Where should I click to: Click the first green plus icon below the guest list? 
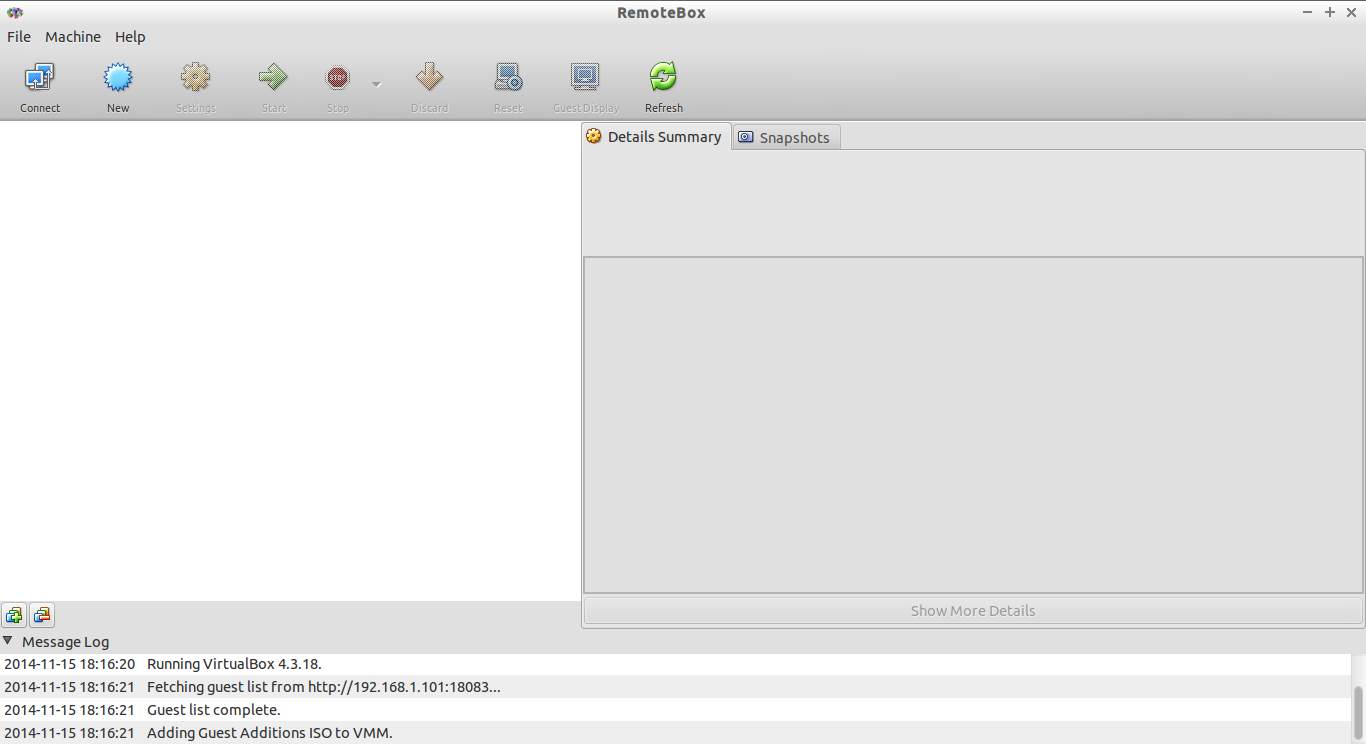14,615
